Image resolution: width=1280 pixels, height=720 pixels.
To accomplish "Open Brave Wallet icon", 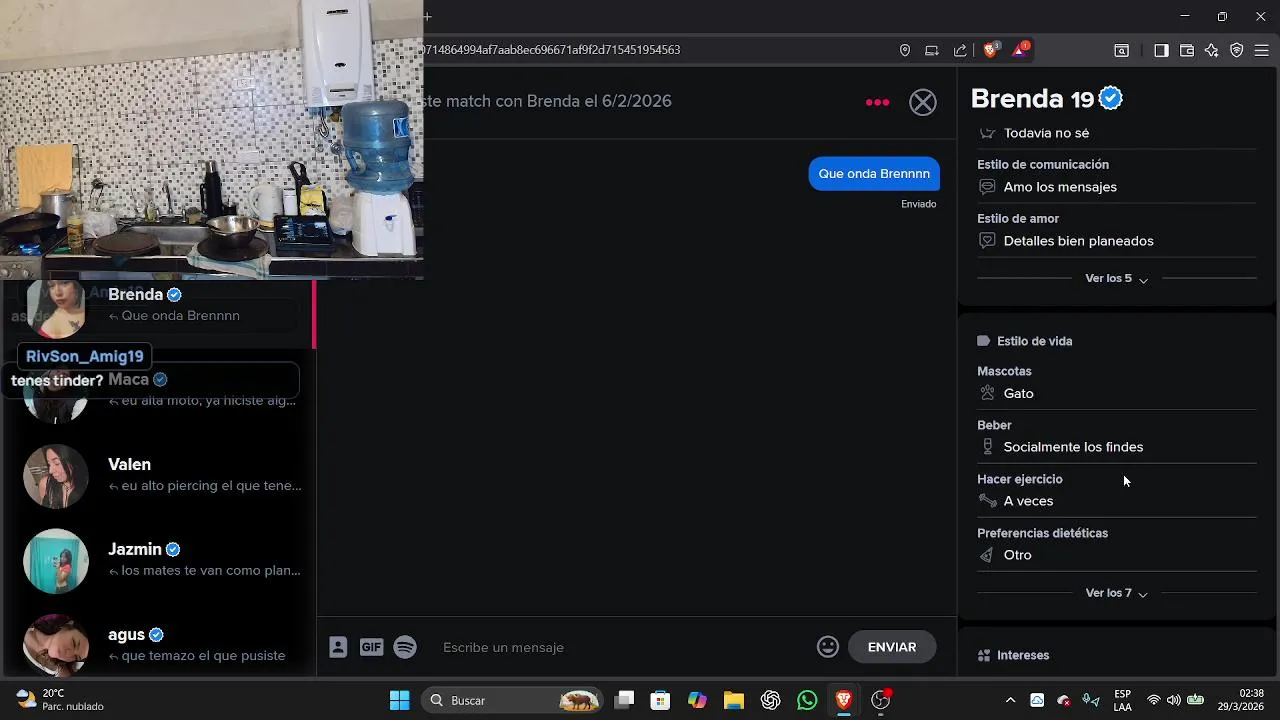I will (1187, 50).
